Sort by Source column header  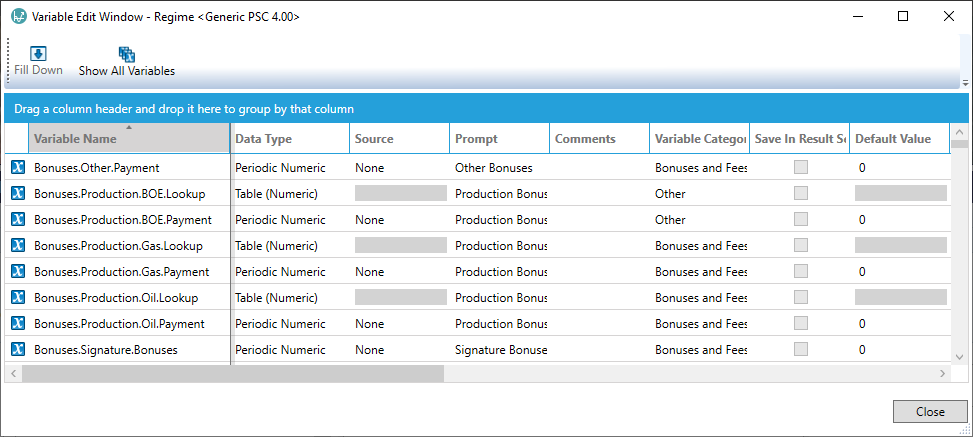point(400,138)
